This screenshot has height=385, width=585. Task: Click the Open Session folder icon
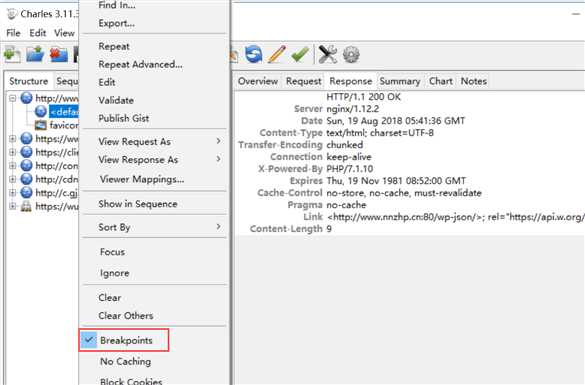tap(35, 55)
